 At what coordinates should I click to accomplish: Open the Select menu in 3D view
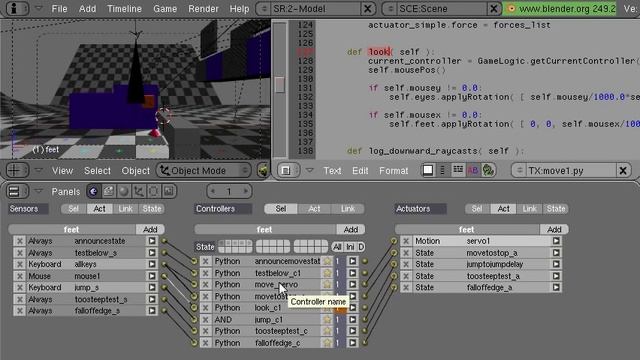(x=97, y=171)
